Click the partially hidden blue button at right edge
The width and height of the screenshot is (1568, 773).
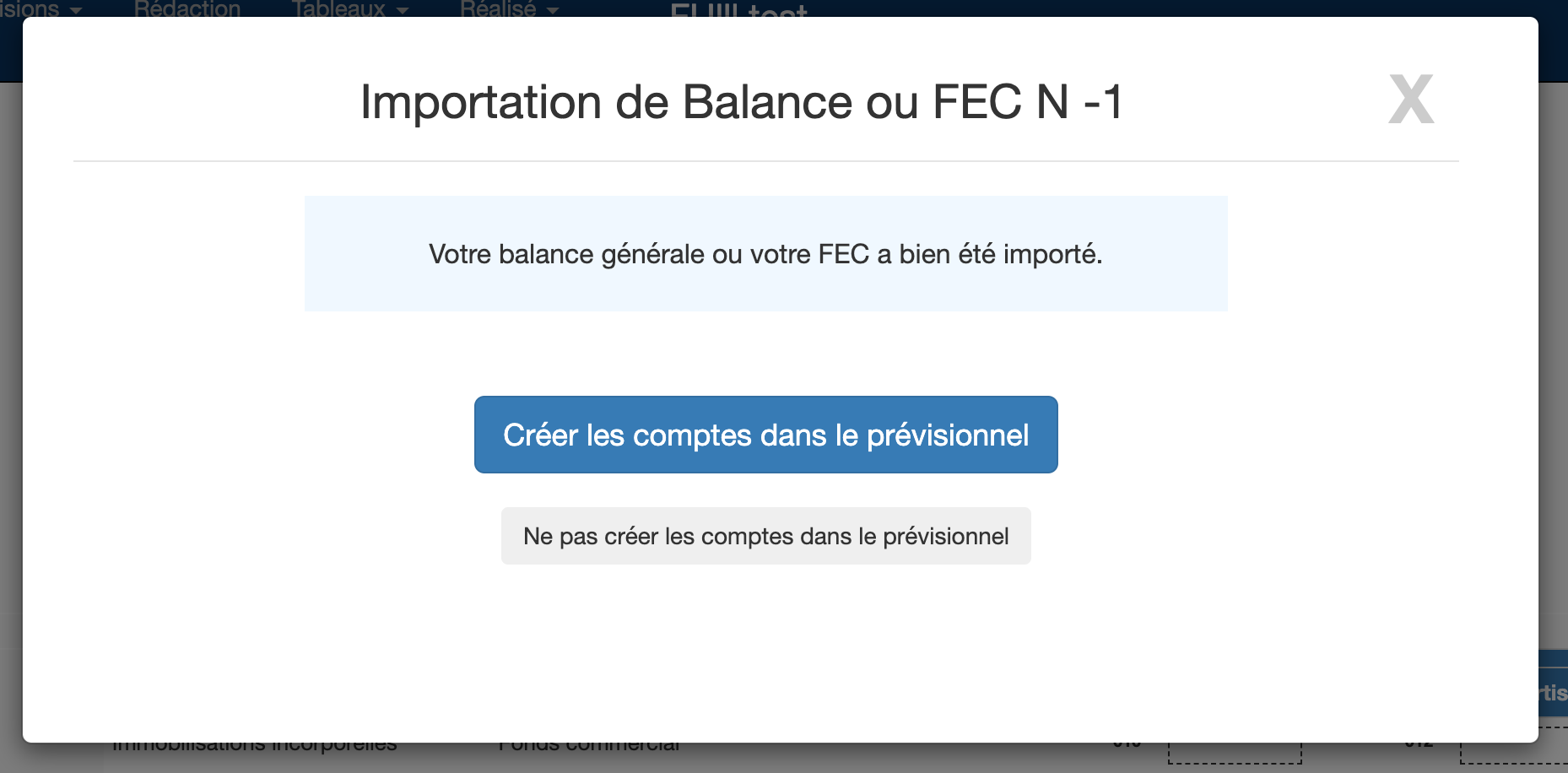pyautogui.click(x=1553, y=692)
